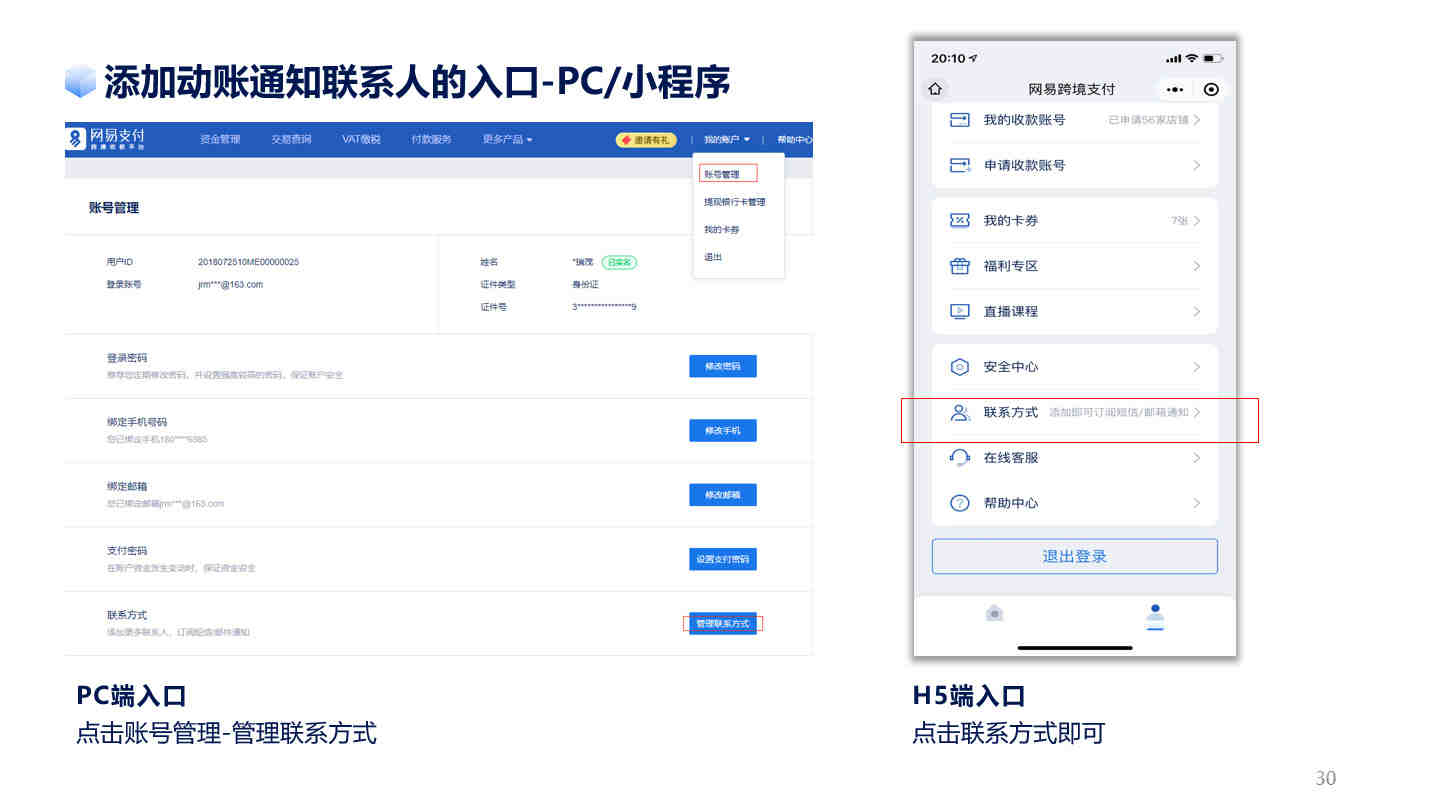
Task: Click the 绑定邮箱 row title
Action: pos(127,486)
